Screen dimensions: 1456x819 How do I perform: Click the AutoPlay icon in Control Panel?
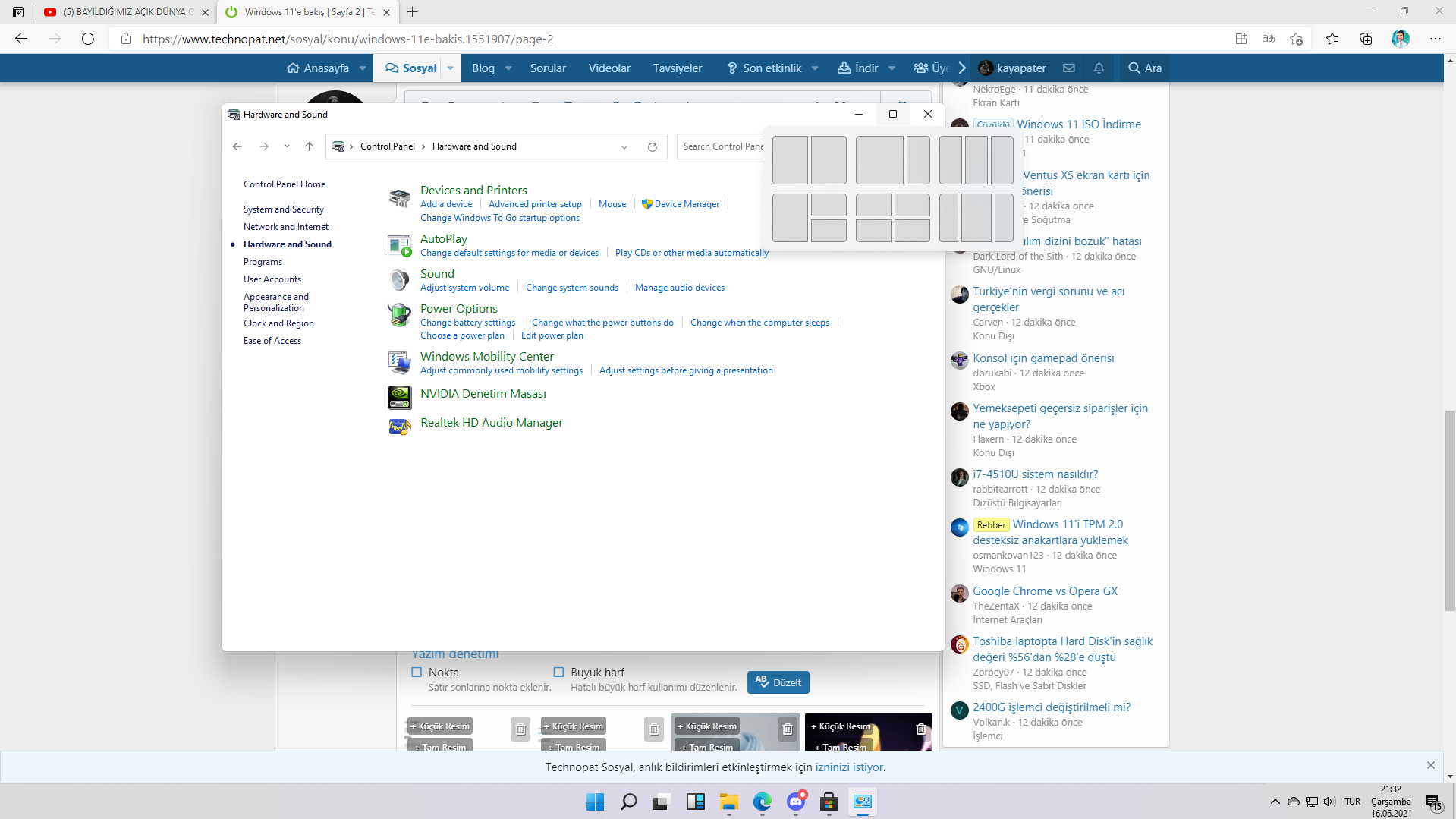point(399,245)
